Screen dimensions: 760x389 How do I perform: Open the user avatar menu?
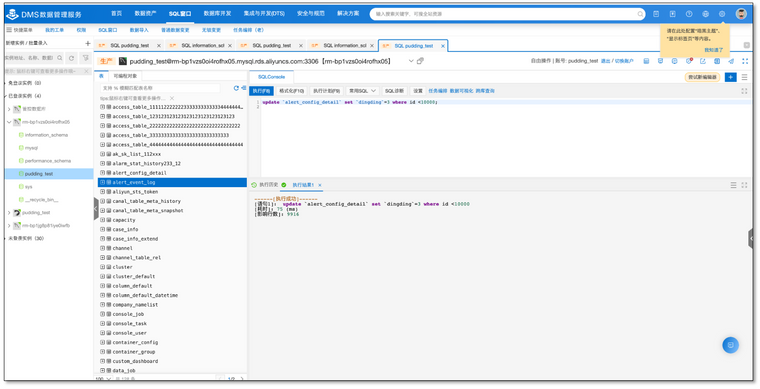(741, 14)
